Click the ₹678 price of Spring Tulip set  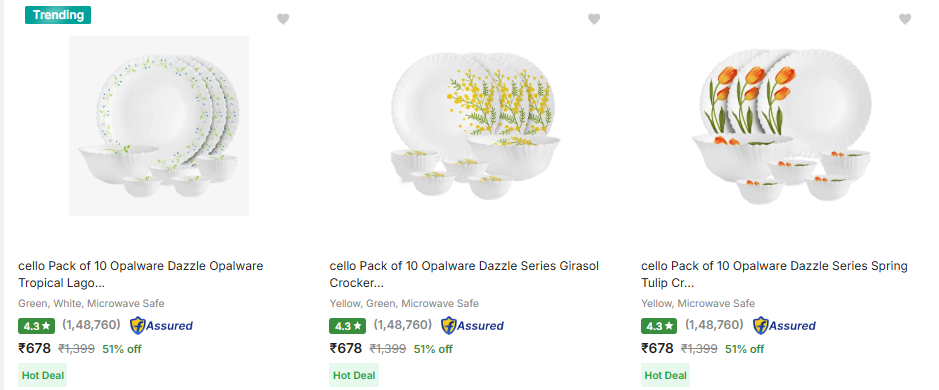657,348
